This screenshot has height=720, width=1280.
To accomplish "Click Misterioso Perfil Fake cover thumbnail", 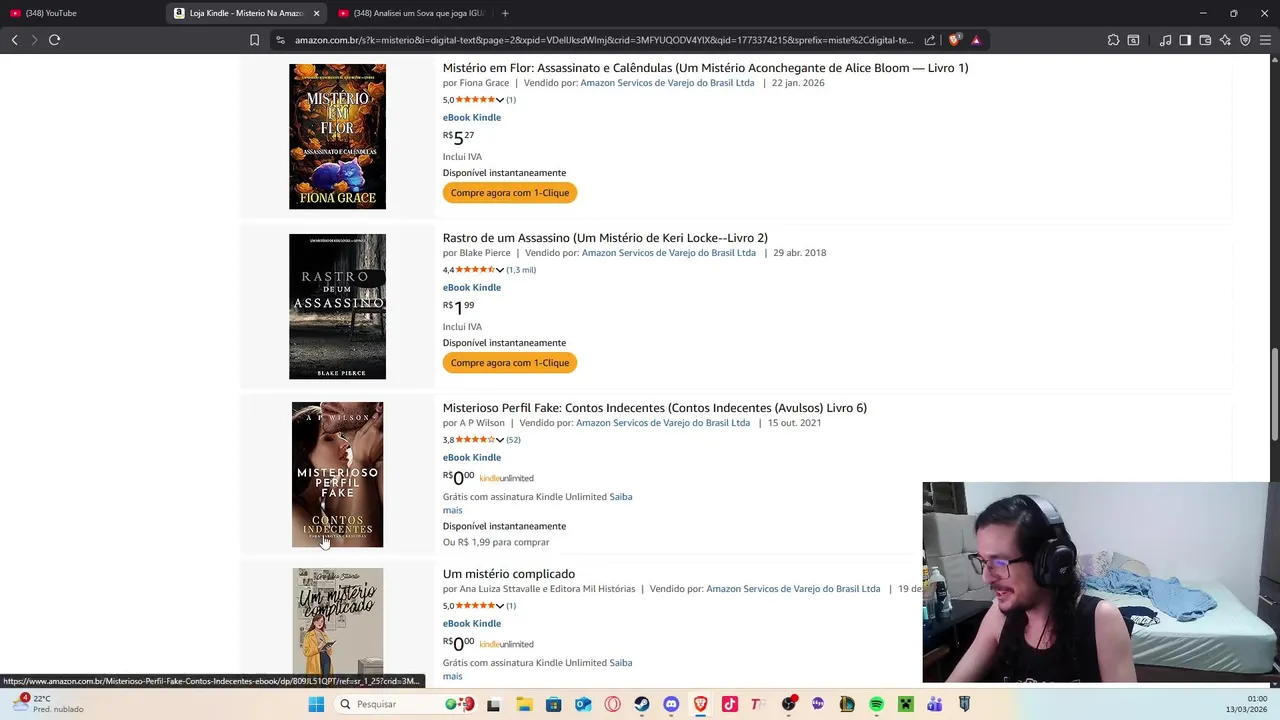I will tap(337, 474).
